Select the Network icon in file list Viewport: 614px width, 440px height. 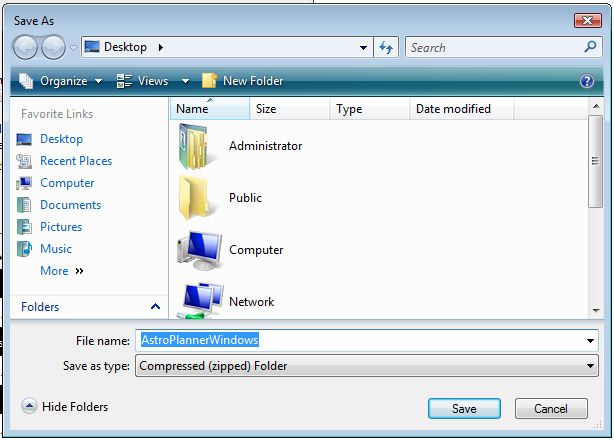(199, 300)
